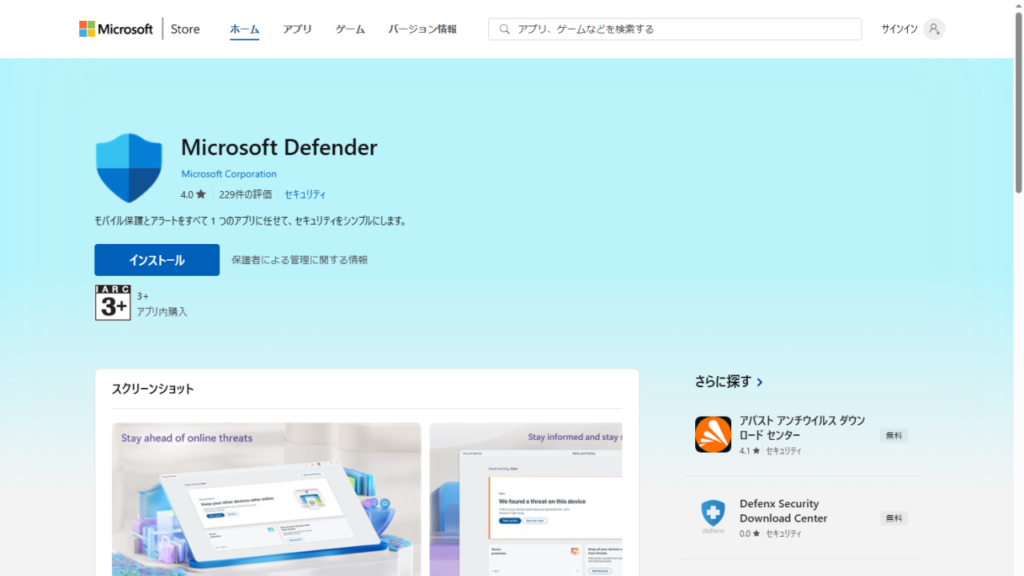Open the 229件の評価 reviews link

(x=246, y=194)
